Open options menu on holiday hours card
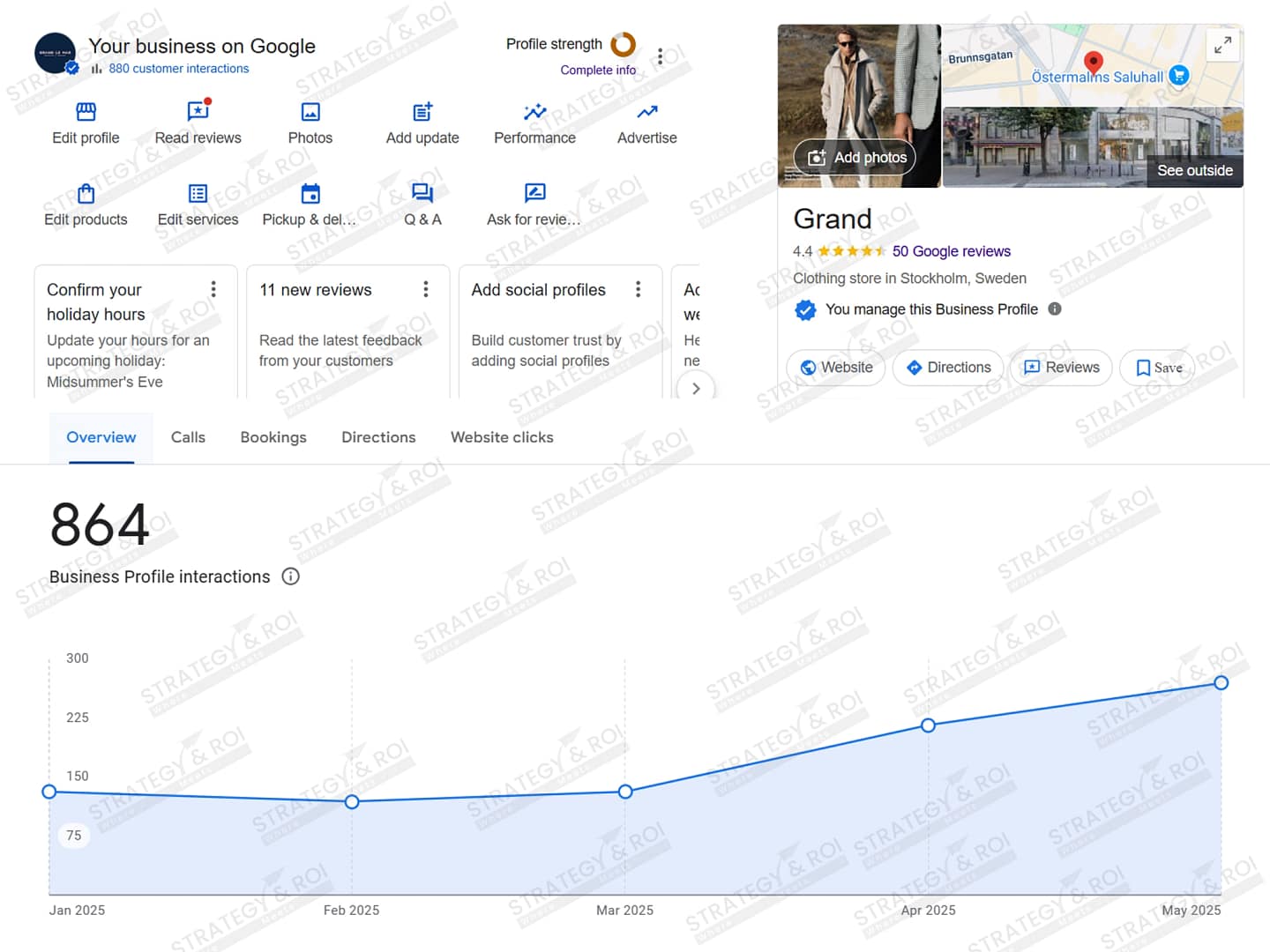1270x952 pixels. [x=213, y=289]
